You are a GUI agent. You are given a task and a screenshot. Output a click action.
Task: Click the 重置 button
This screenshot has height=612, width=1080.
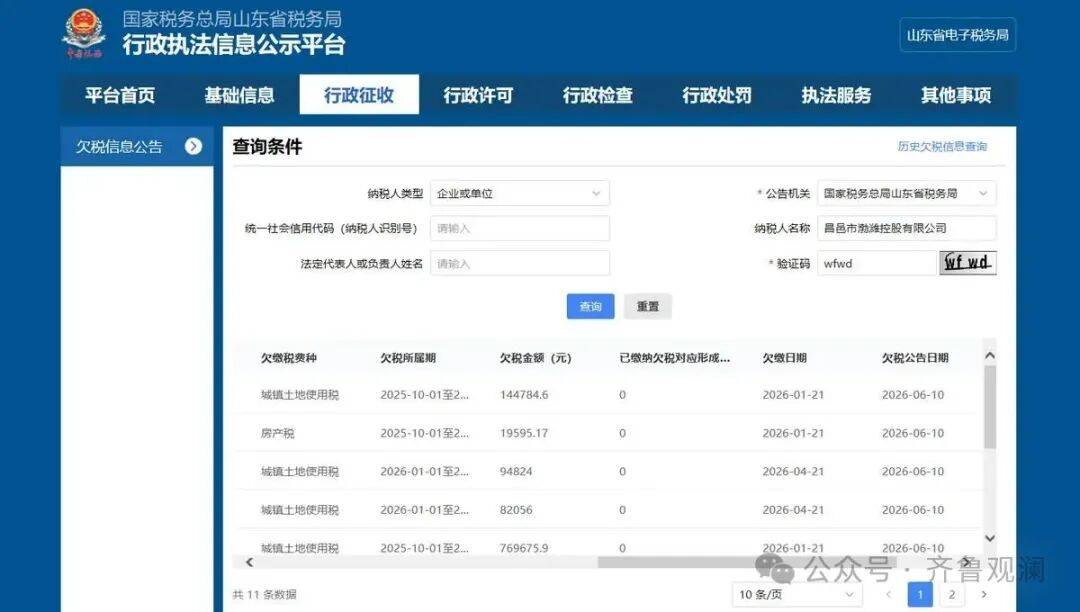pyautogui.click(x=647, y=306)
